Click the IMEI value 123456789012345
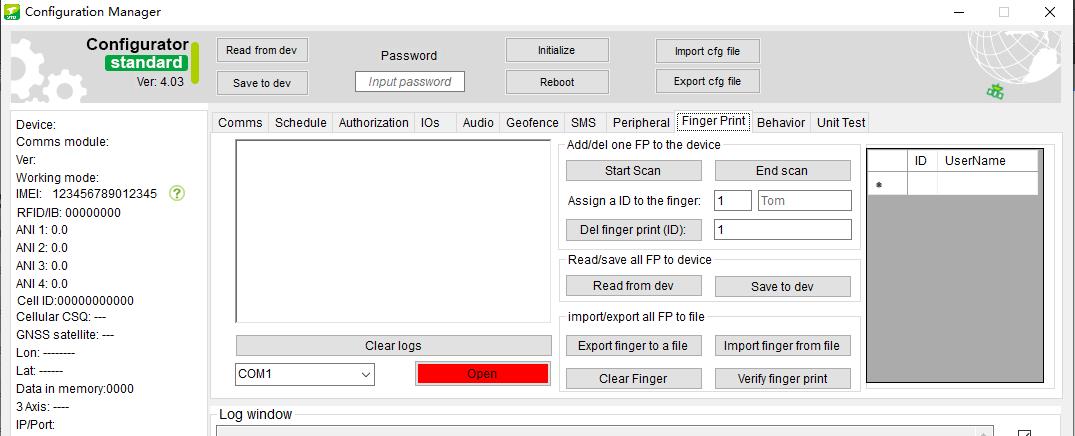The width and height of the screenshot is (1075, 436). pos(105,194)
